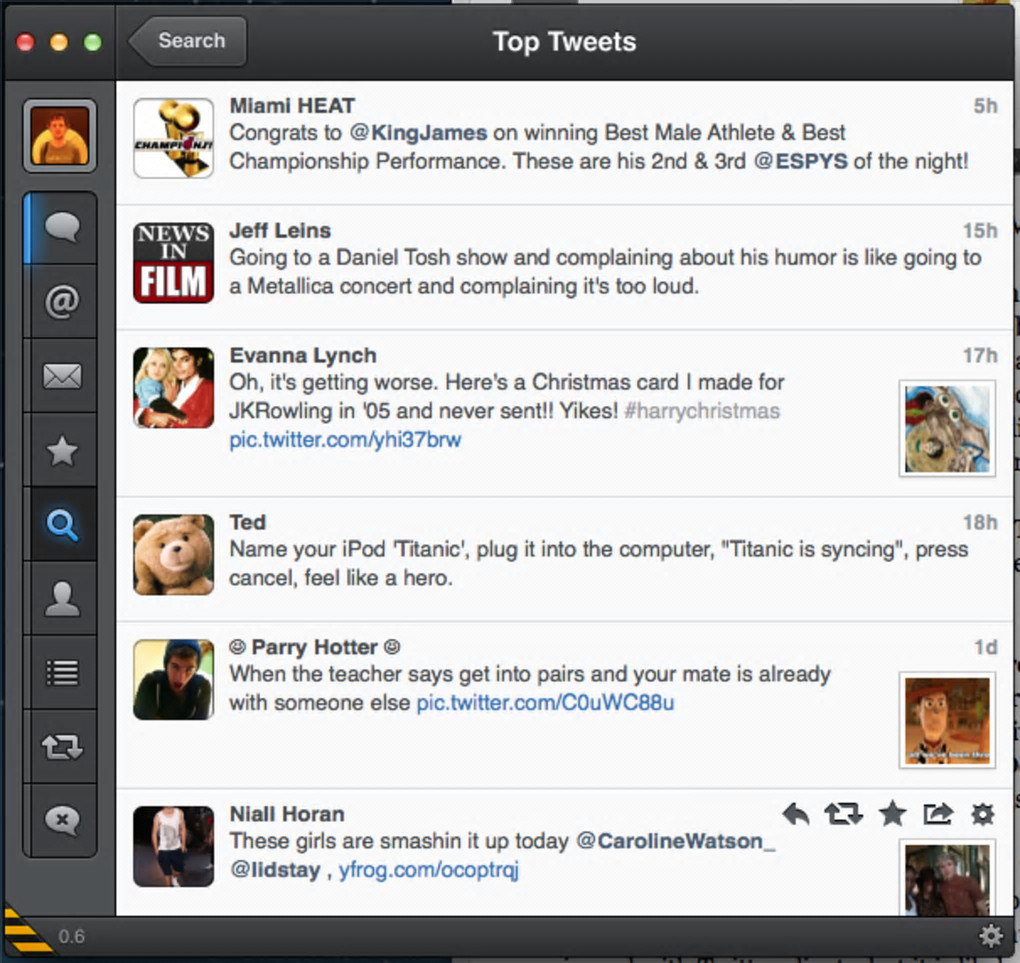Click Ted's teddy bear avatar
Viewport: 1020px width, 963px height.
174,554
